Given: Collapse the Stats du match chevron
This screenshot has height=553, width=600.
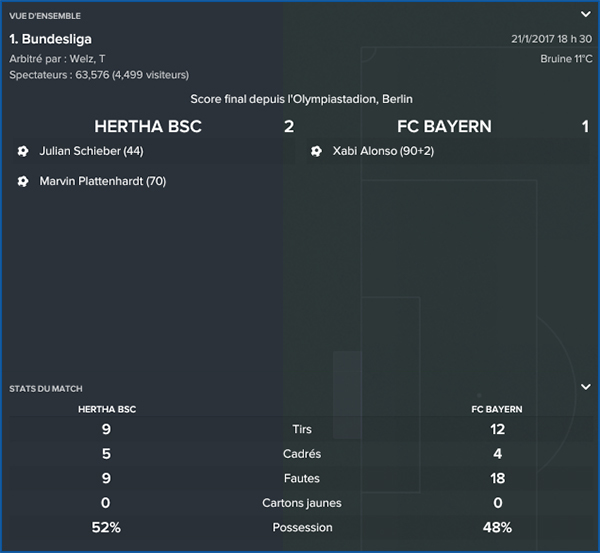Looking at the screenshot, I should pyautogui.click(x=585, y=387).
